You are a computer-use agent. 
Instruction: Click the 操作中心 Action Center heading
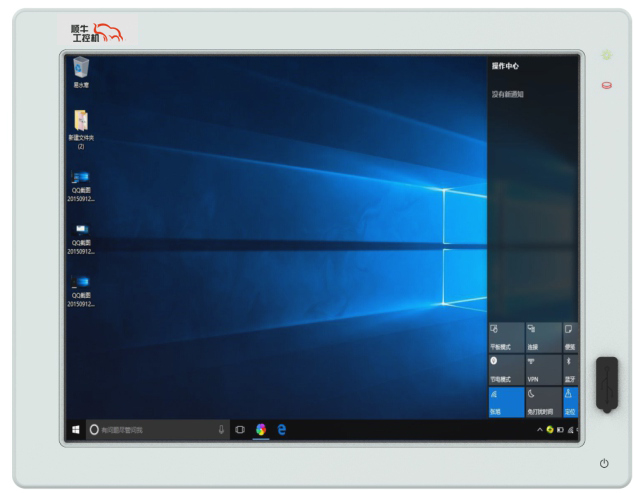[x=505, y=66]
